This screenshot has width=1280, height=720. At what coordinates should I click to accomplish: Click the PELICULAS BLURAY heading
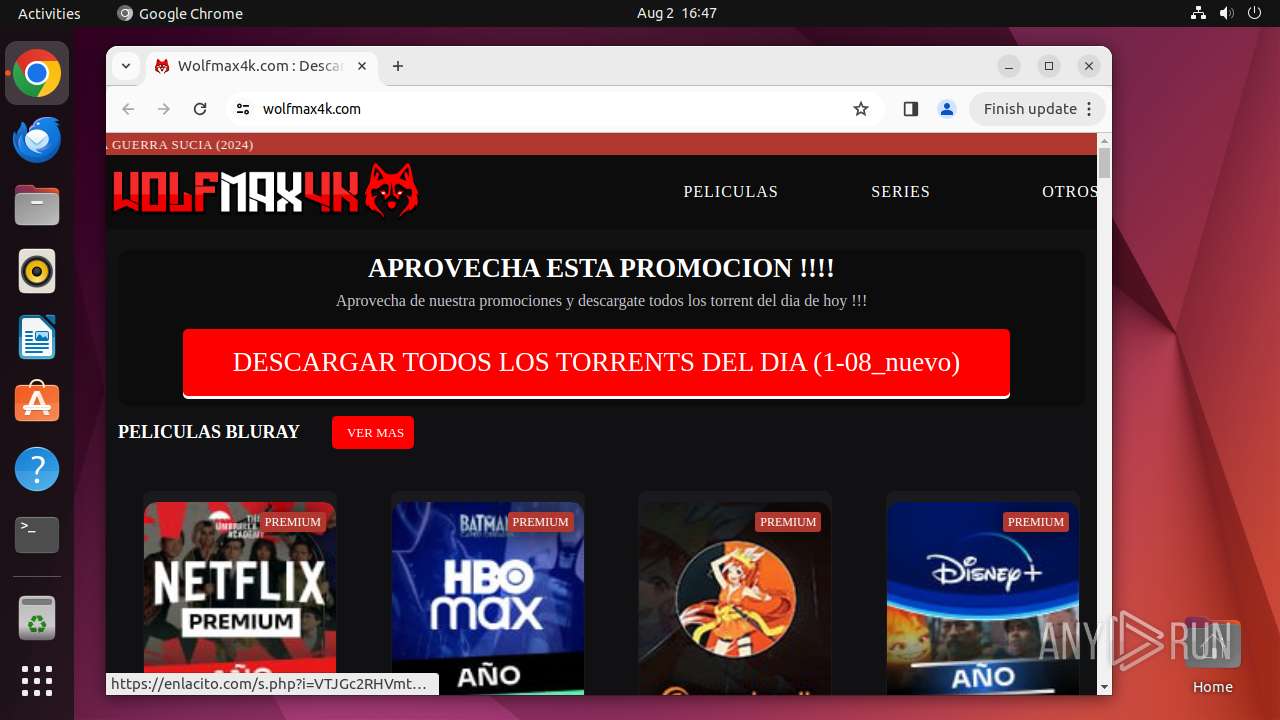[x=209, y=432]
